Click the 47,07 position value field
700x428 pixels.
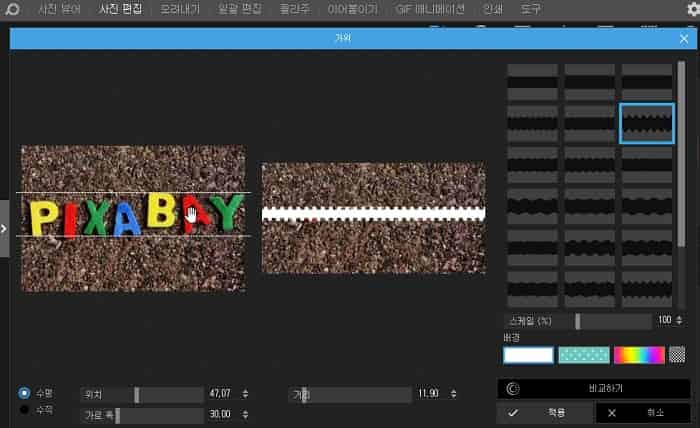[x=221, y=394]
